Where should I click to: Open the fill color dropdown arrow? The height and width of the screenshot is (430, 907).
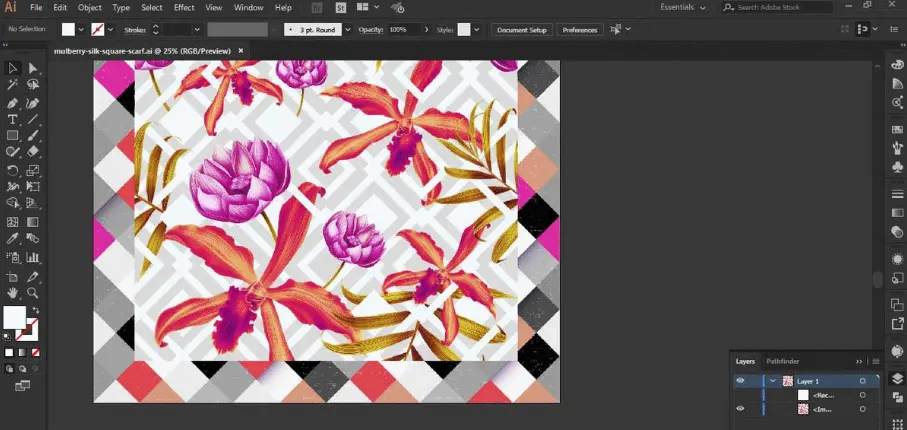pos(82,30)
